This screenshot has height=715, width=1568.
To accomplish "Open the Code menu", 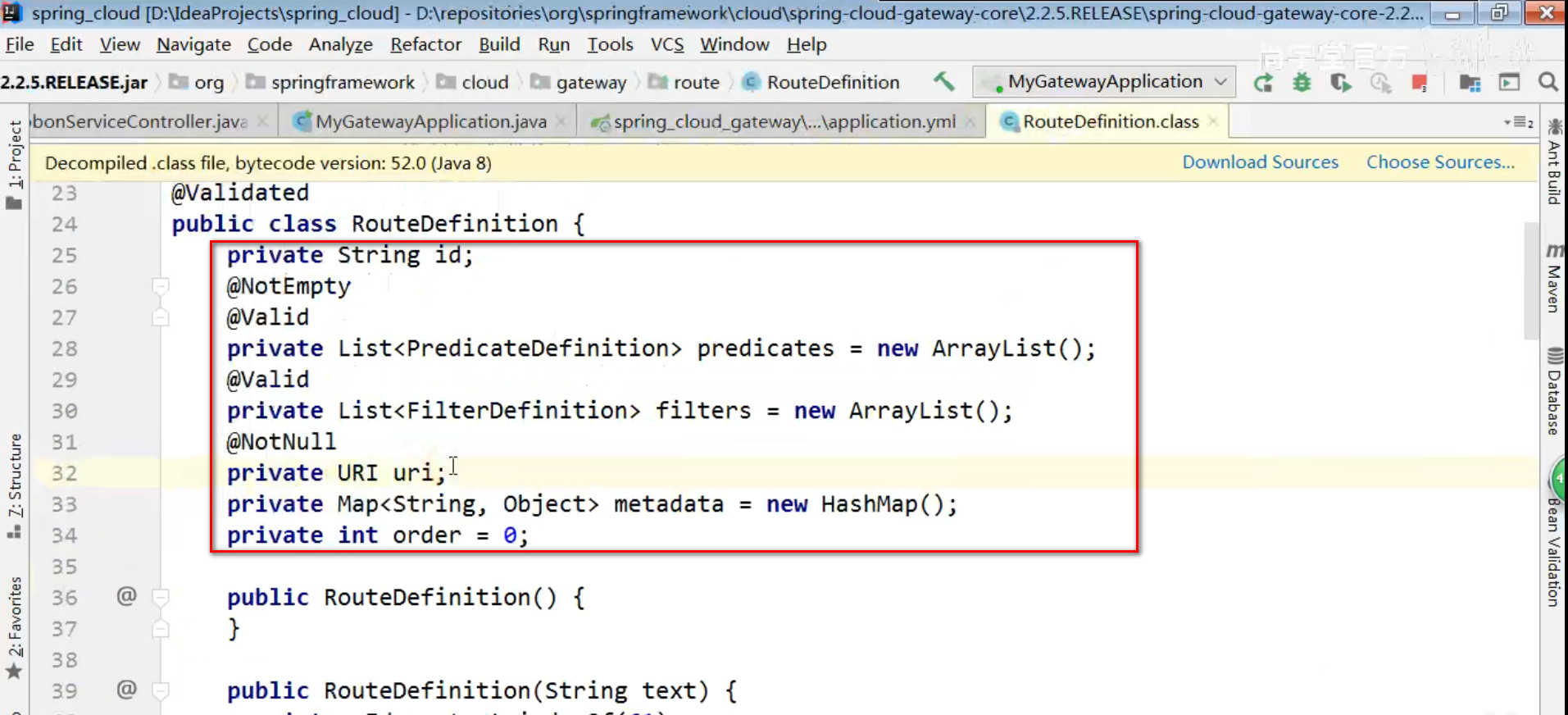I will tap(270, 44).
